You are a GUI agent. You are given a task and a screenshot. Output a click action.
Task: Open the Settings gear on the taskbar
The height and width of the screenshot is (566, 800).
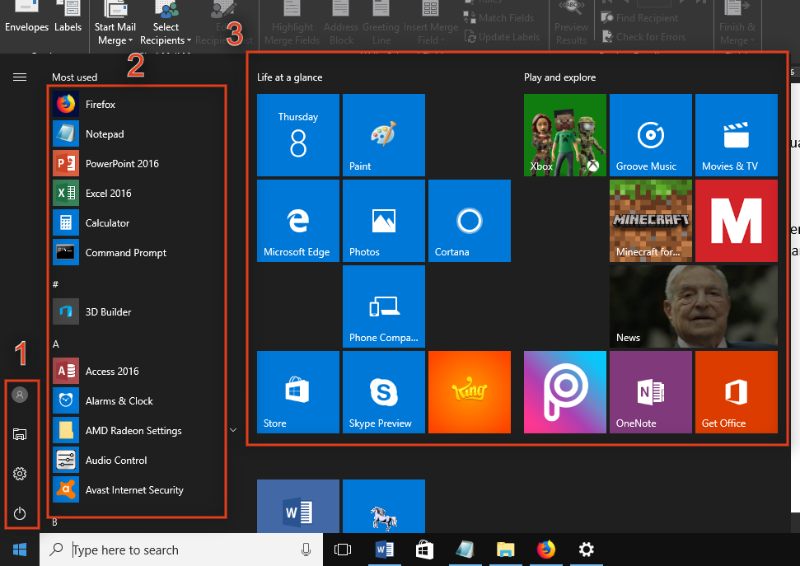[586, 550]
